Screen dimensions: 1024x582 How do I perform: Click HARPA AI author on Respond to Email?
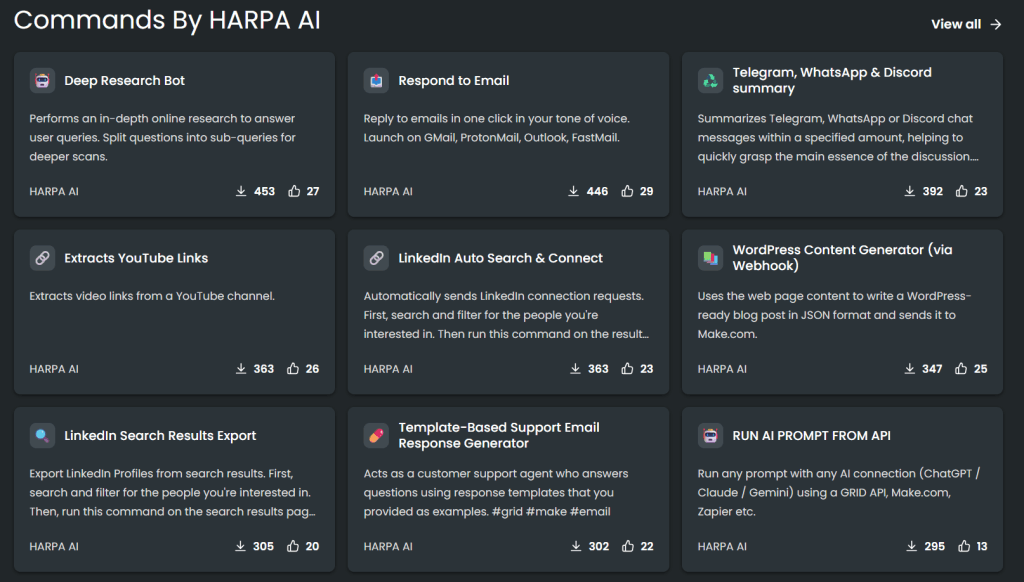(388, 191)
